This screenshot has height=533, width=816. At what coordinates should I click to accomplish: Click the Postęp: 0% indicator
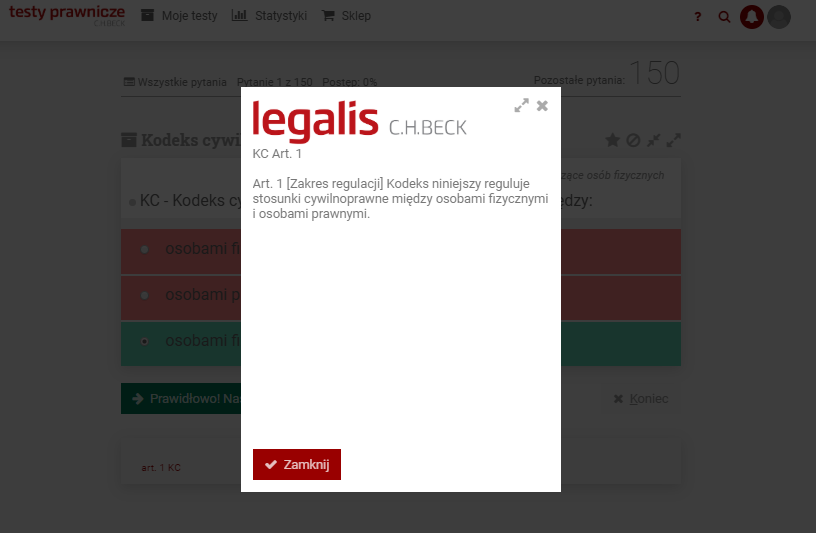349,82
